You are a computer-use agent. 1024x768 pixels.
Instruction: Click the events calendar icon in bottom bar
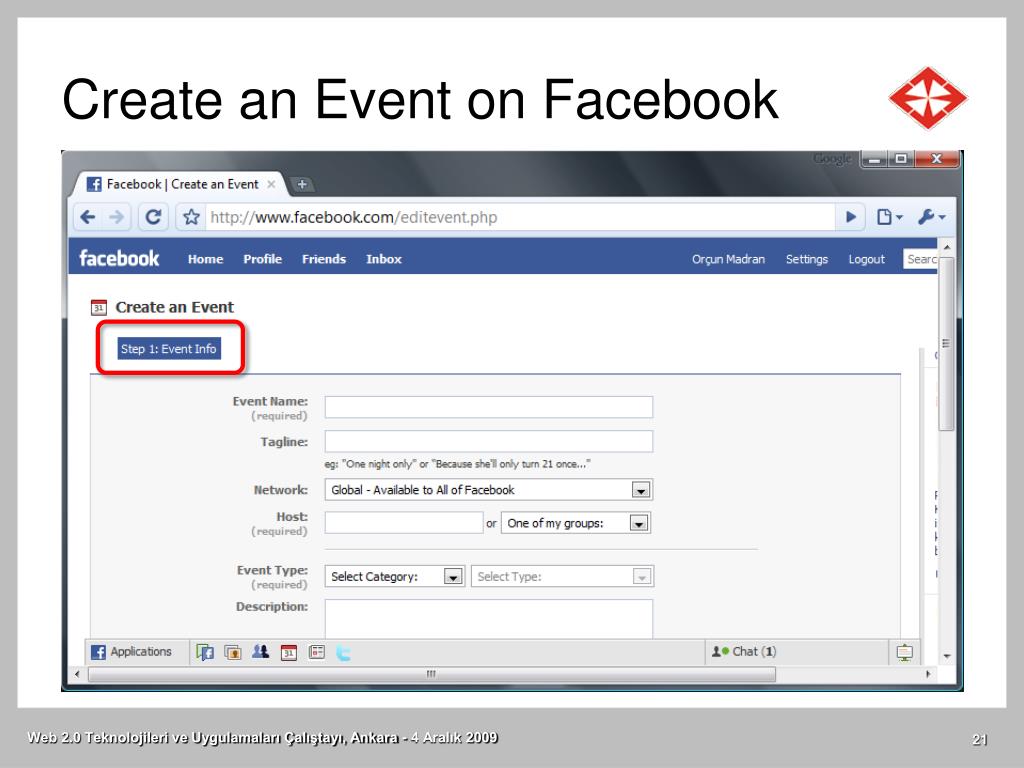(289, 652)
